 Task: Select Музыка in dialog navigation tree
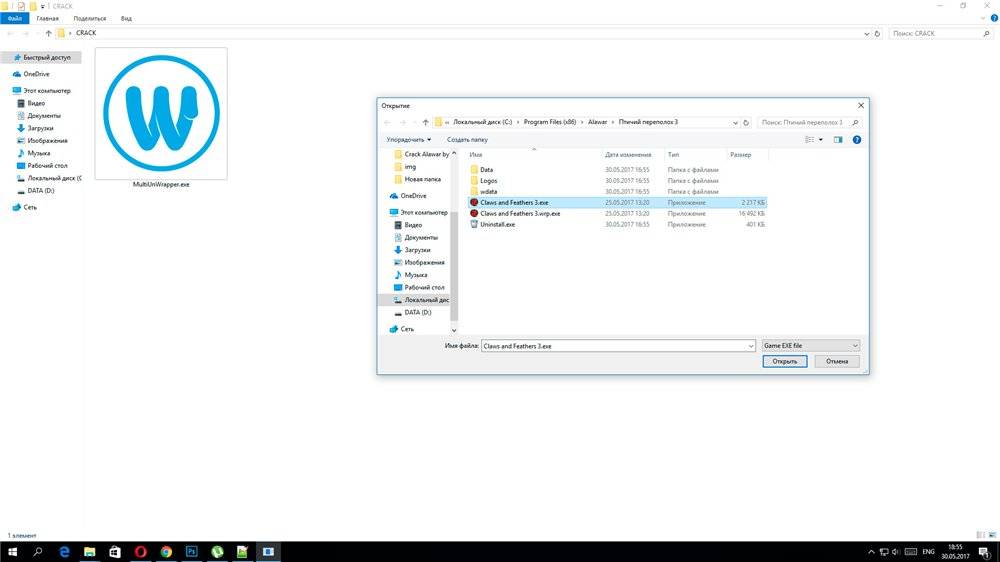point(415,275)
